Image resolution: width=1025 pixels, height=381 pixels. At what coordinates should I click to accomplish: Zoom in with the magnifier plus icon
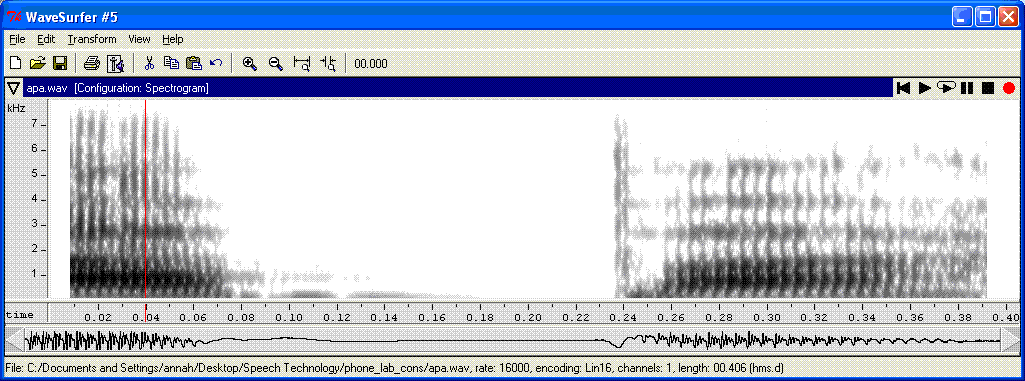coord(249,63)
